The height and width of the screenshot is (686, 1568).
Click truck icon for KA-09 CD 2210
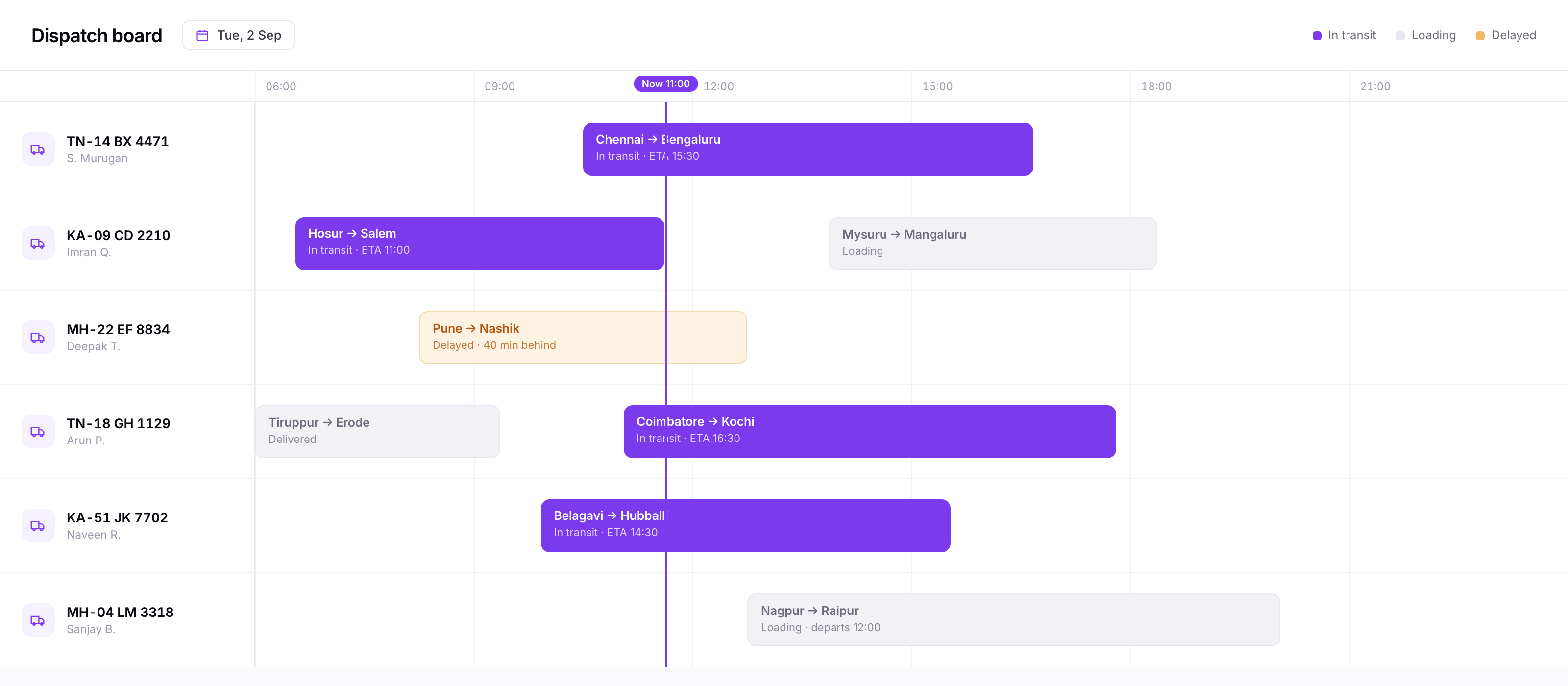tap(38, 244)
